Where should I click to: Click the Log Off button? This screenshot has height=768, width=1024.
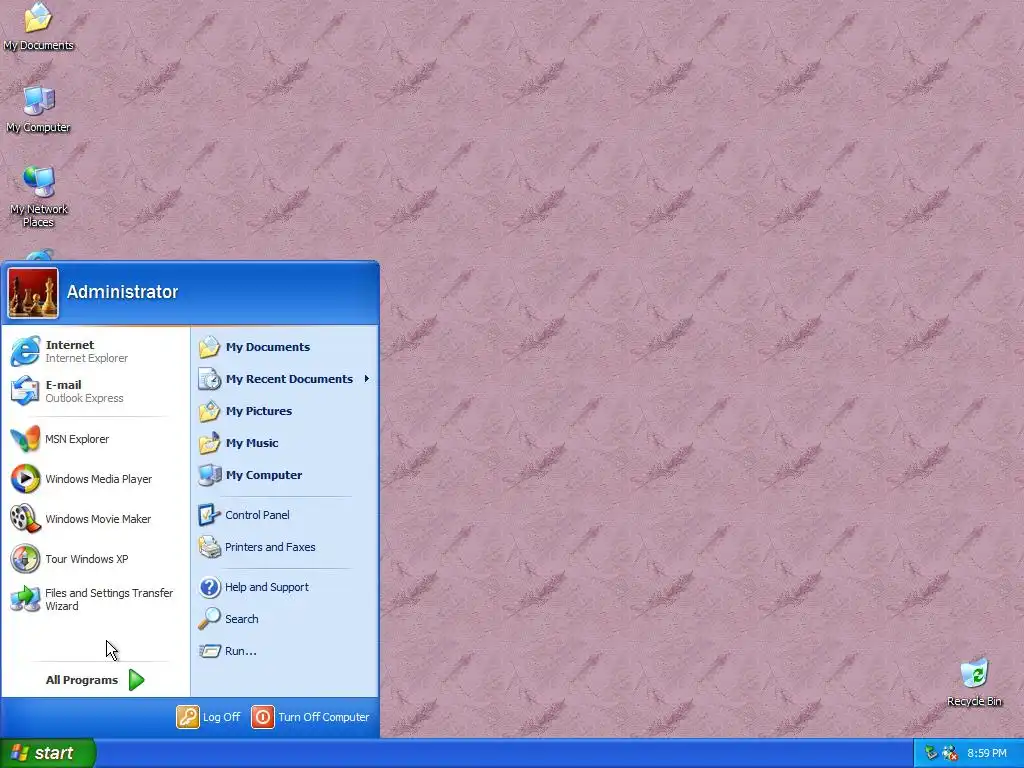(x=208, y=717)
